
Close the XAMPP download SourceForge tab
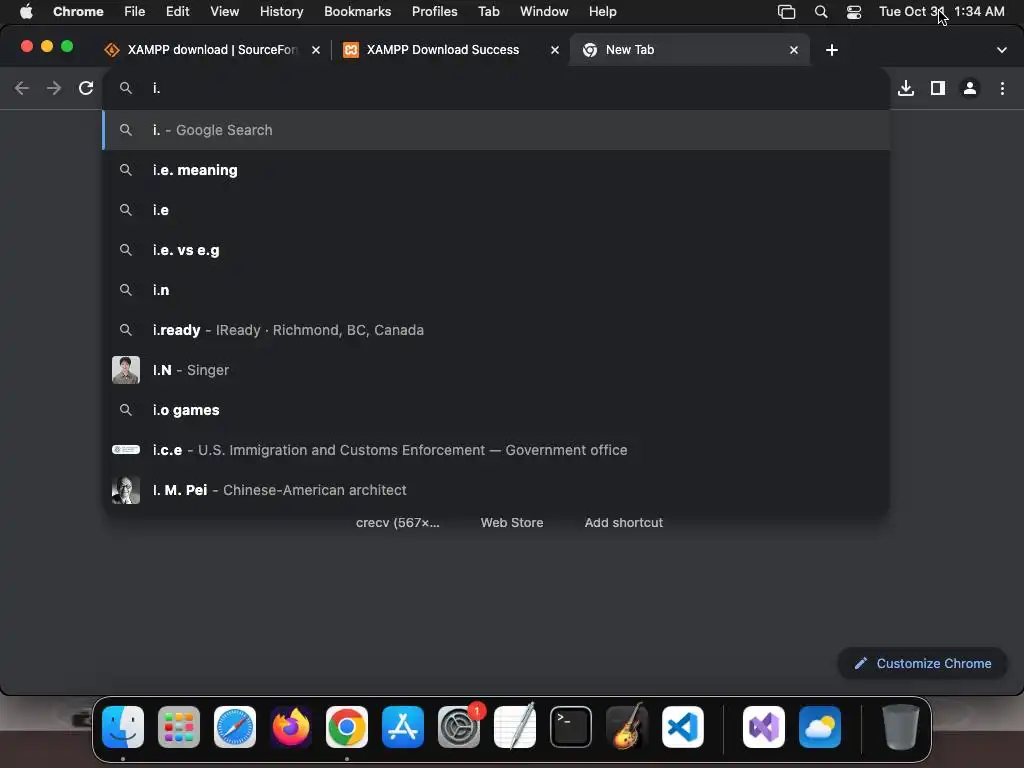315,50
